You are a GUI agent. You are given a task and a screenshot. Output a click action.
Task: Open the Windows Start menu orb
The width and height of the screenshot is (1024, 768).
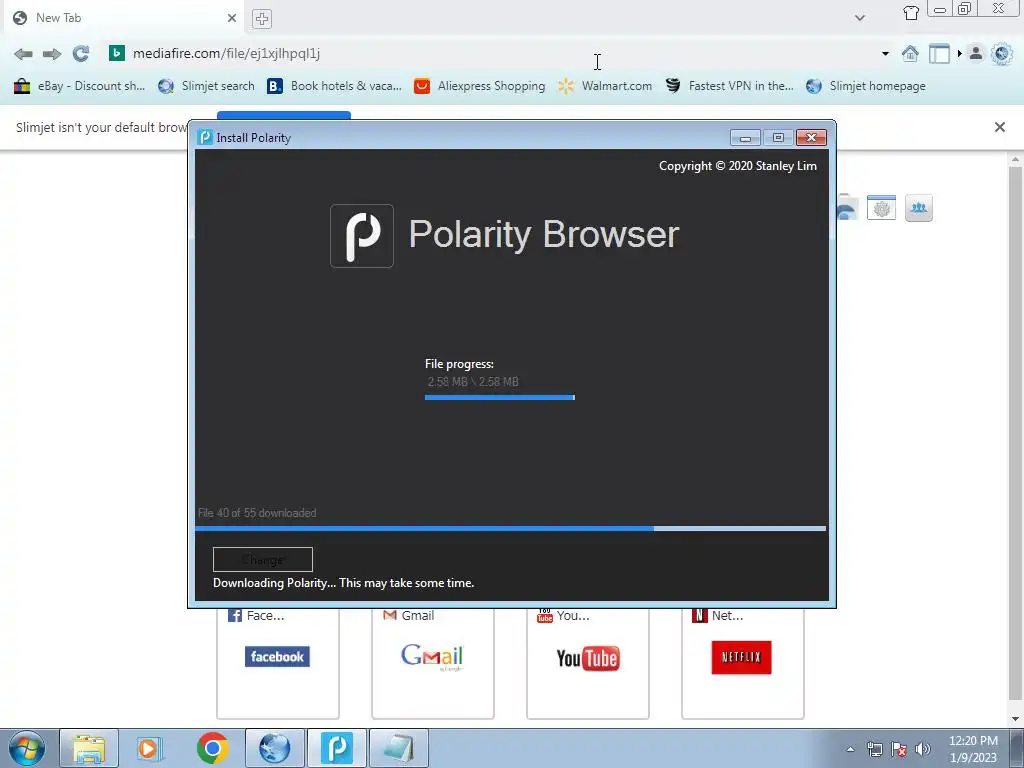(x=27, y=748)
